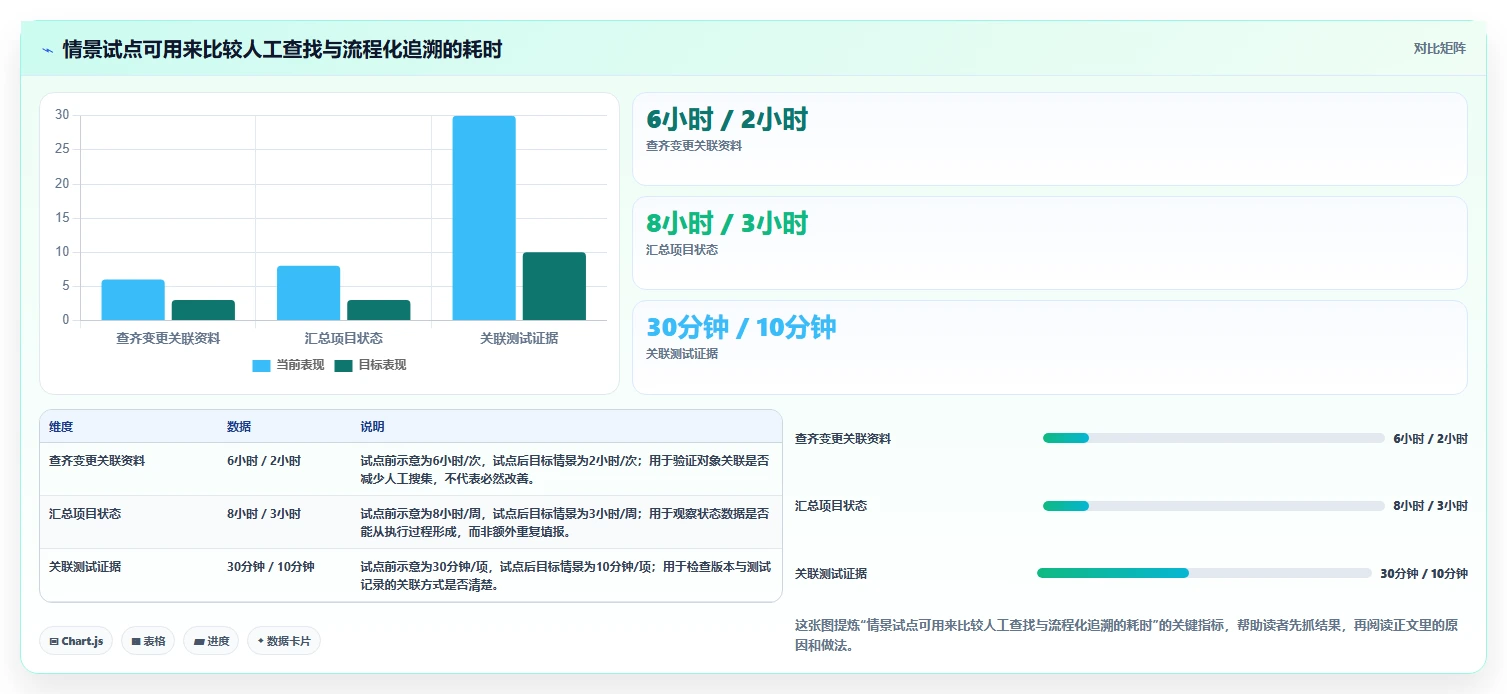This screenshot has height=694, width=1507.
Task: Click the description starting 试点前示意为6小时/次
Action: [565, 470]
